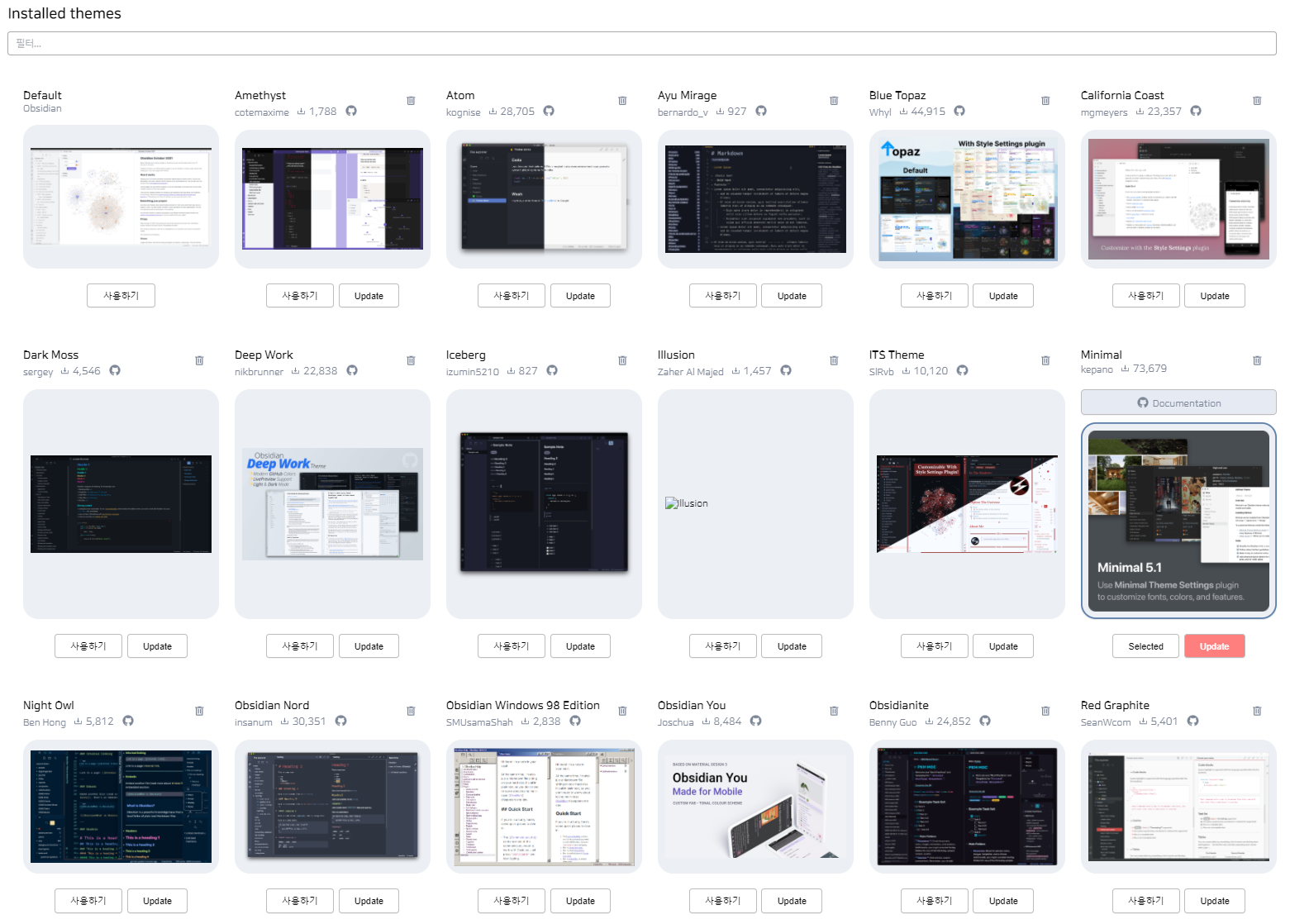Apply the Default theme with 사용하기

click(x=121, y=296)
